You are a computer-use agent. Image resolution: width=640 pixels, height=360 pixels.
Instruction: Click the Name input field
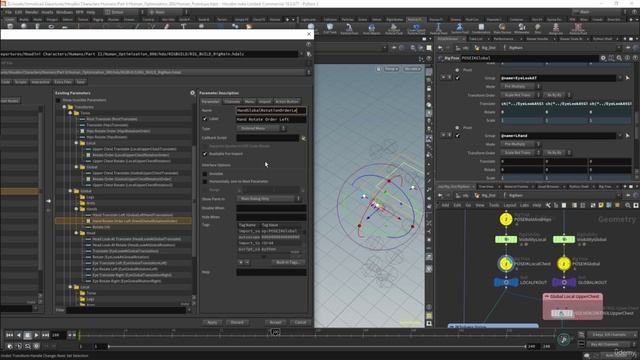[x=271, y=110]
